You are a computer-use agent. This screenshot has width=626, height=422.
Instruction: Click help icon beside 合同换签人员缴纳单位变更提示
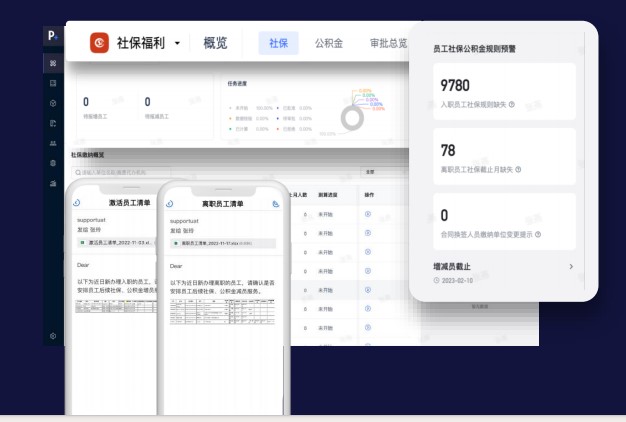(x=538, y=234)
